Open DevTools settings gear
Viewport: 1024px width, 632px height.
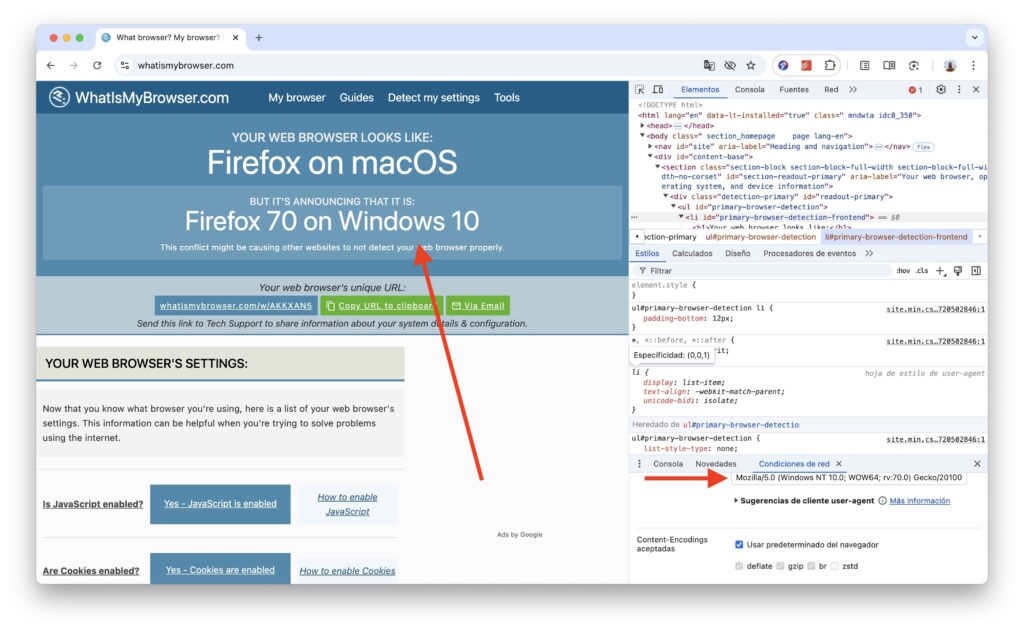tap(940, 89)
